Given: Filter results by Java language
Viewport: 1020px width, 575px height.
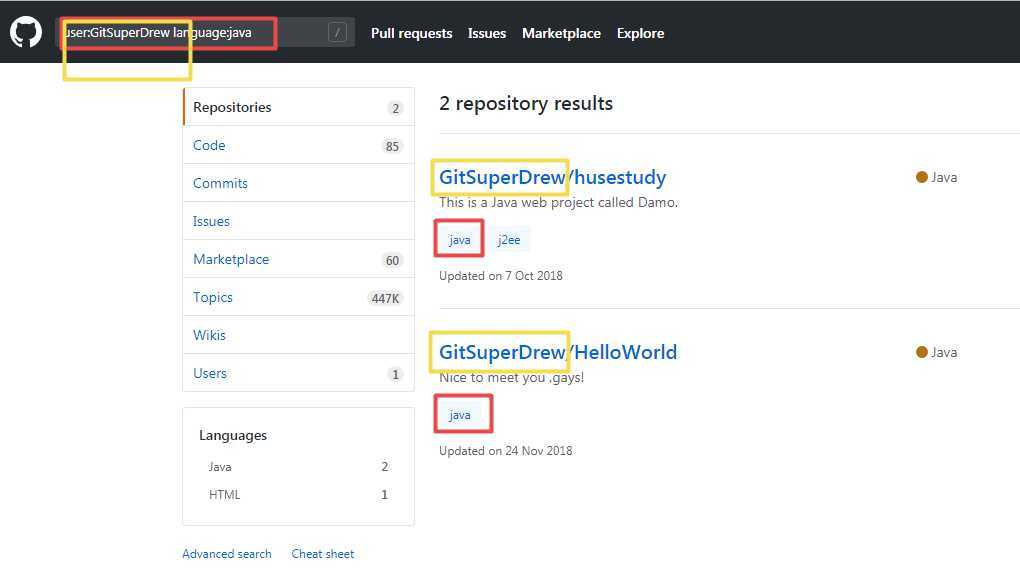Looking at the screenshot, I should click(298, 466).
